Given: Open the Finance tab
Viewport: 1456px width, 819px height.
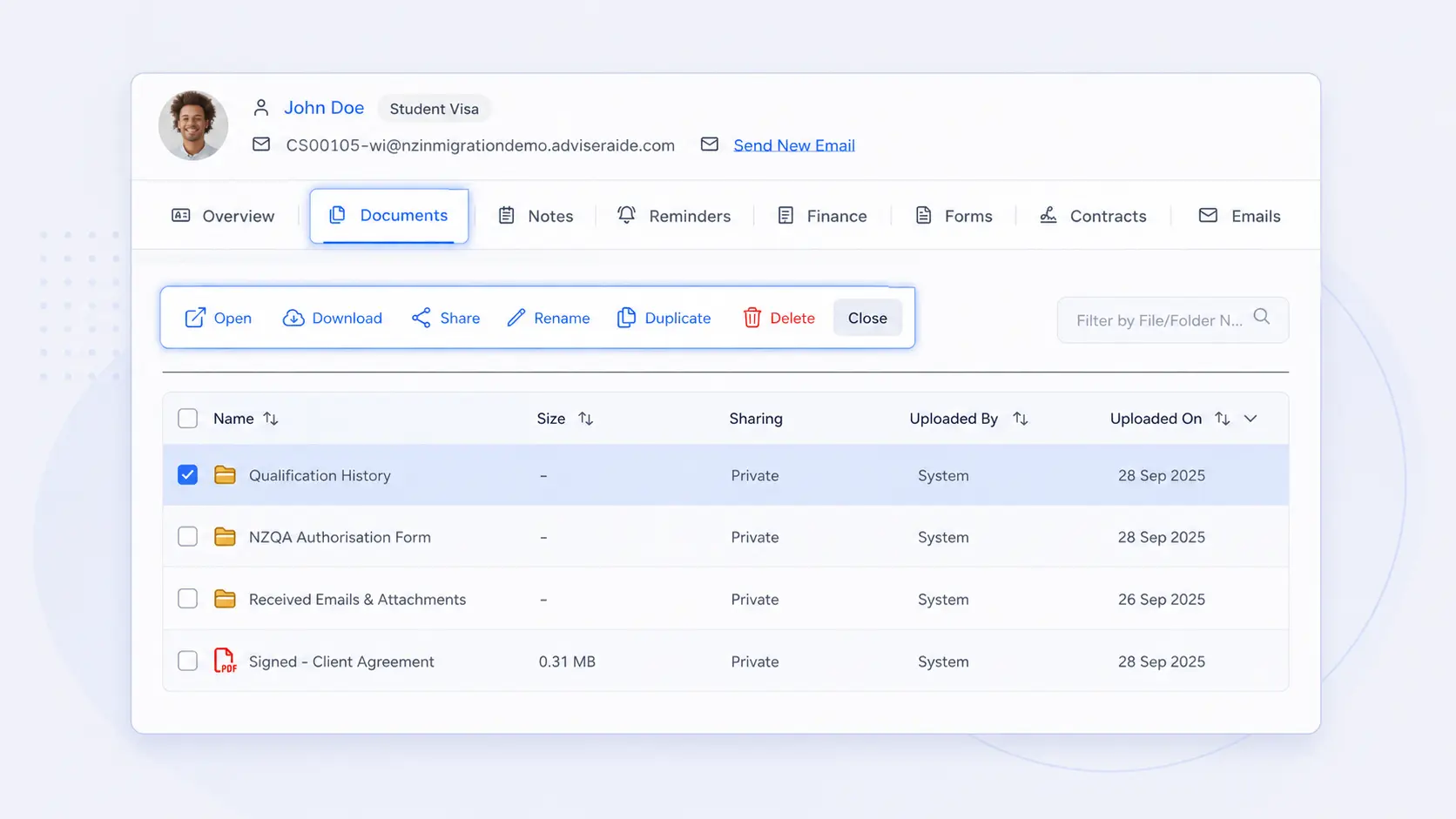Looking at the screenshot, I should (822, 216).
